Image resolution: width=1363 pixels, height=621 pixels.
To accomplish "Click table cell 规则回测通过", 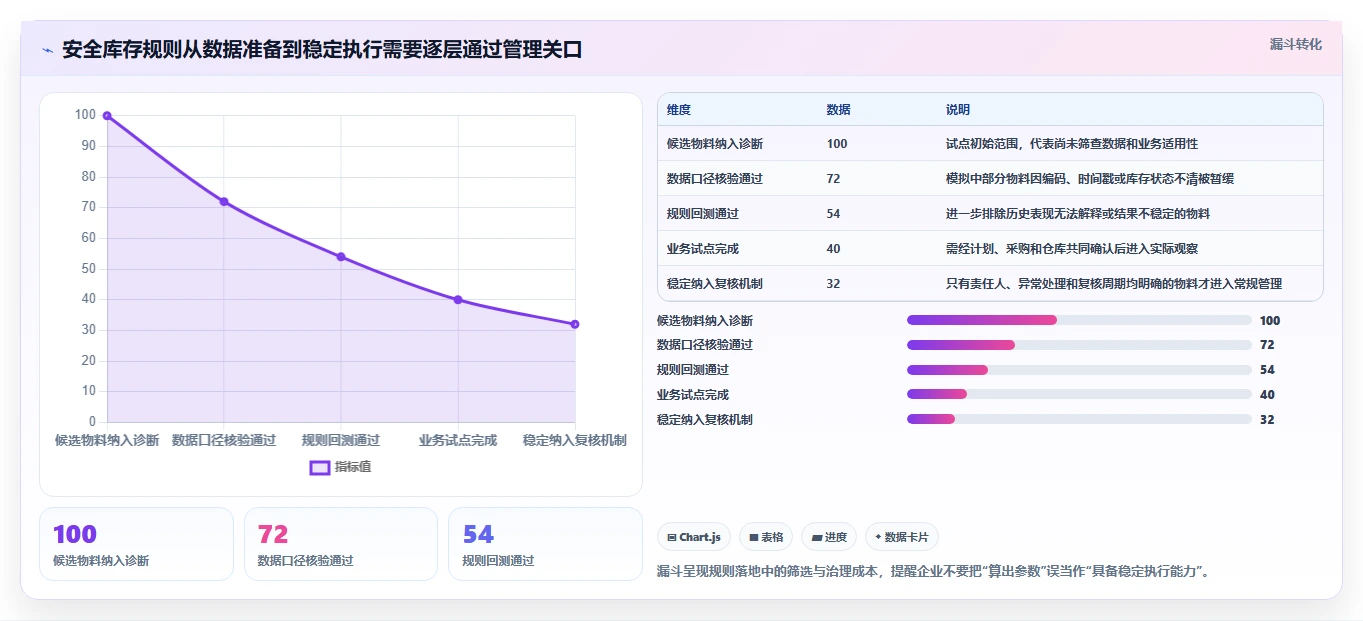I will point(703,214).
